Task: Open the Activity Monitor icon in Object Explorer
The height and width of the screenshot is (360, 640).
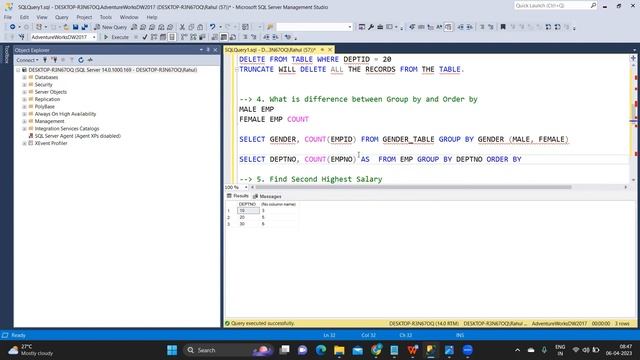Action: click(90, 60)
